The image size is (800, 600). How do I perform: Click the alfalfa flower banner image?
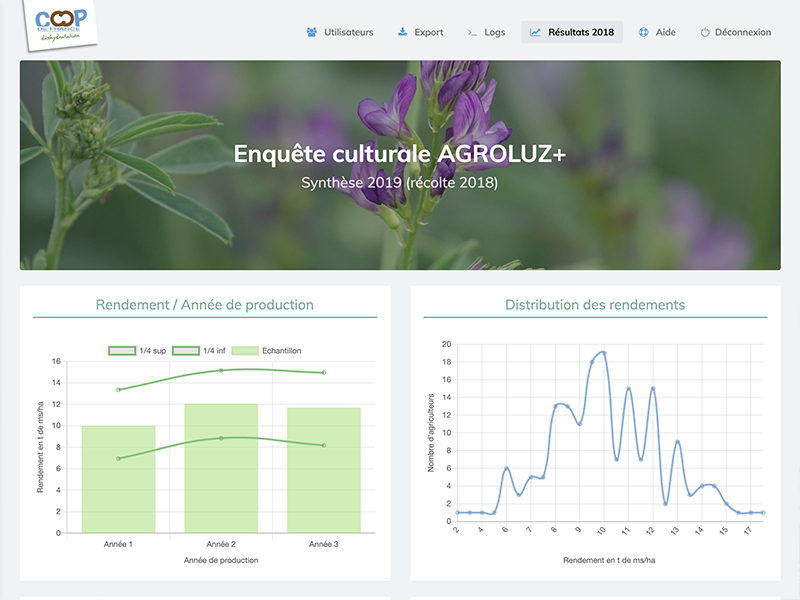click(400, 165)
